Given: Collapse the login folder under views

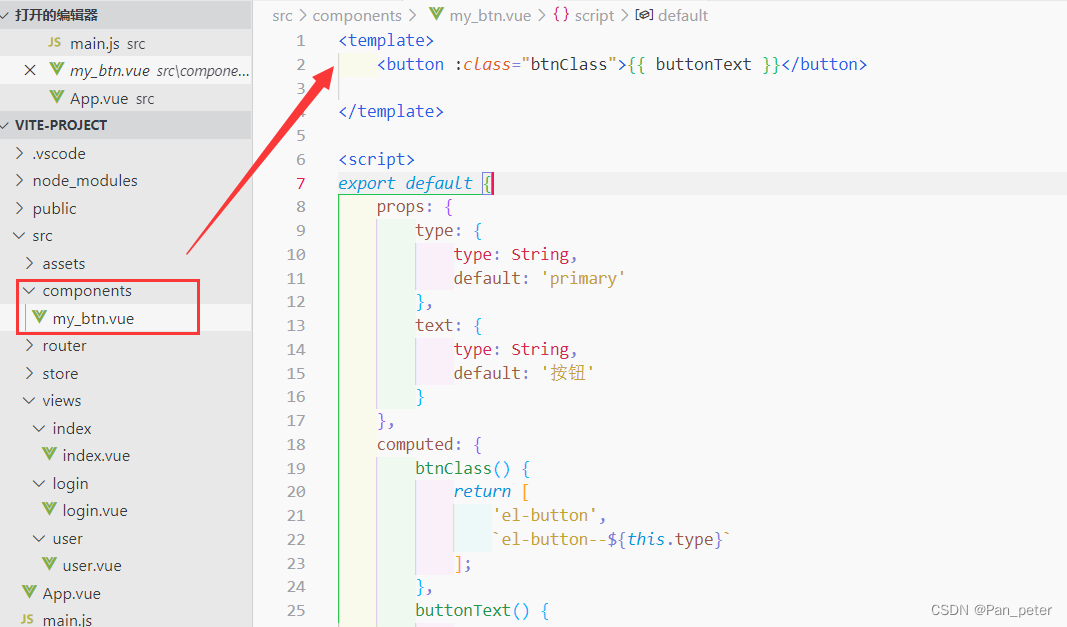Looking at the screenshot, I should tap(39, 483).
